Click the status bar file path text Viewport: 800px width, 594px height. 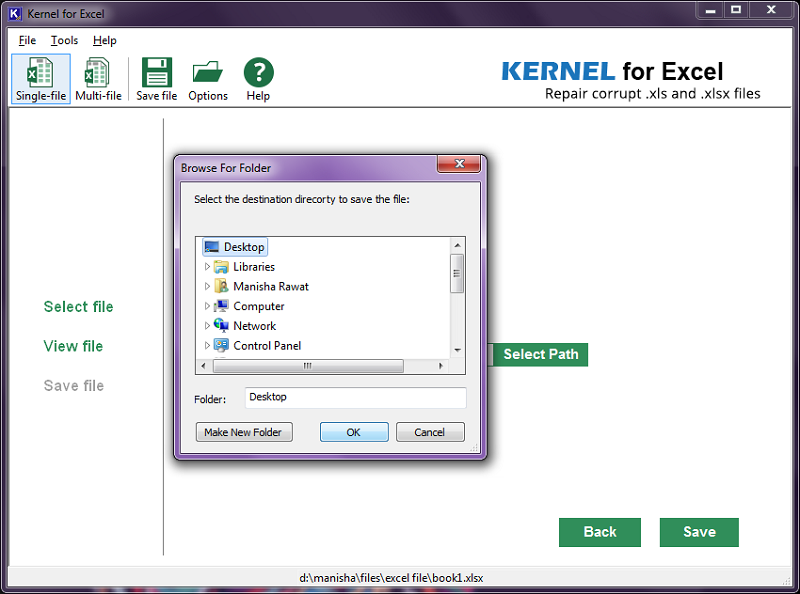pyautogui.click(x=391, y=578)
